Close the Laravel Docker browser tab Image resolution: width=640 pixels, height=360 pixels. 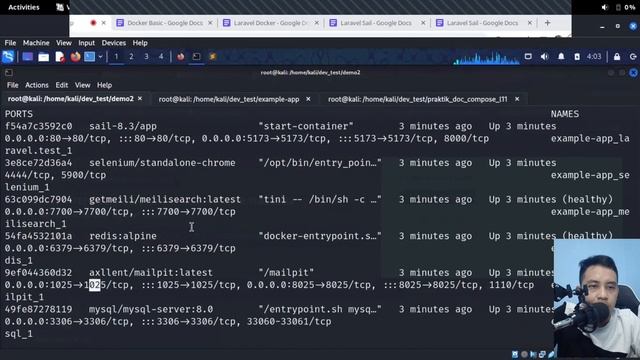pos(317,23)
